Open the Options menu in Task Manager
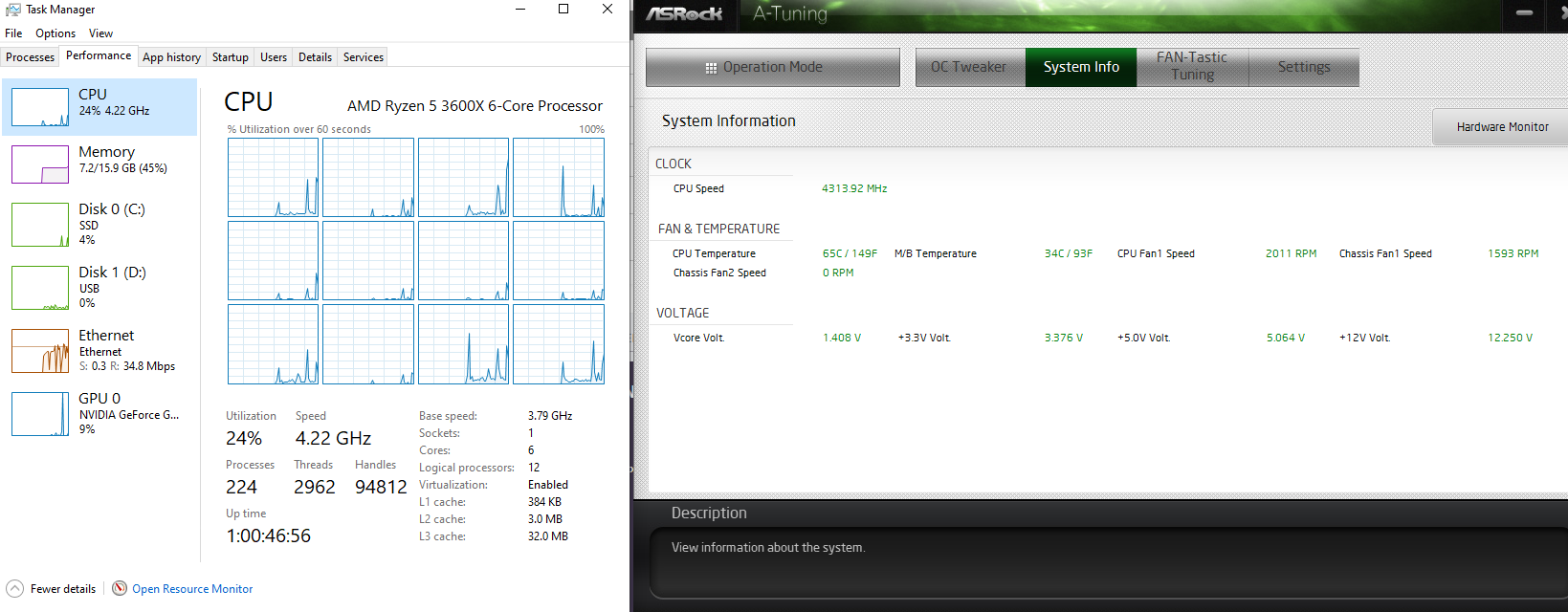 [55, 33]
